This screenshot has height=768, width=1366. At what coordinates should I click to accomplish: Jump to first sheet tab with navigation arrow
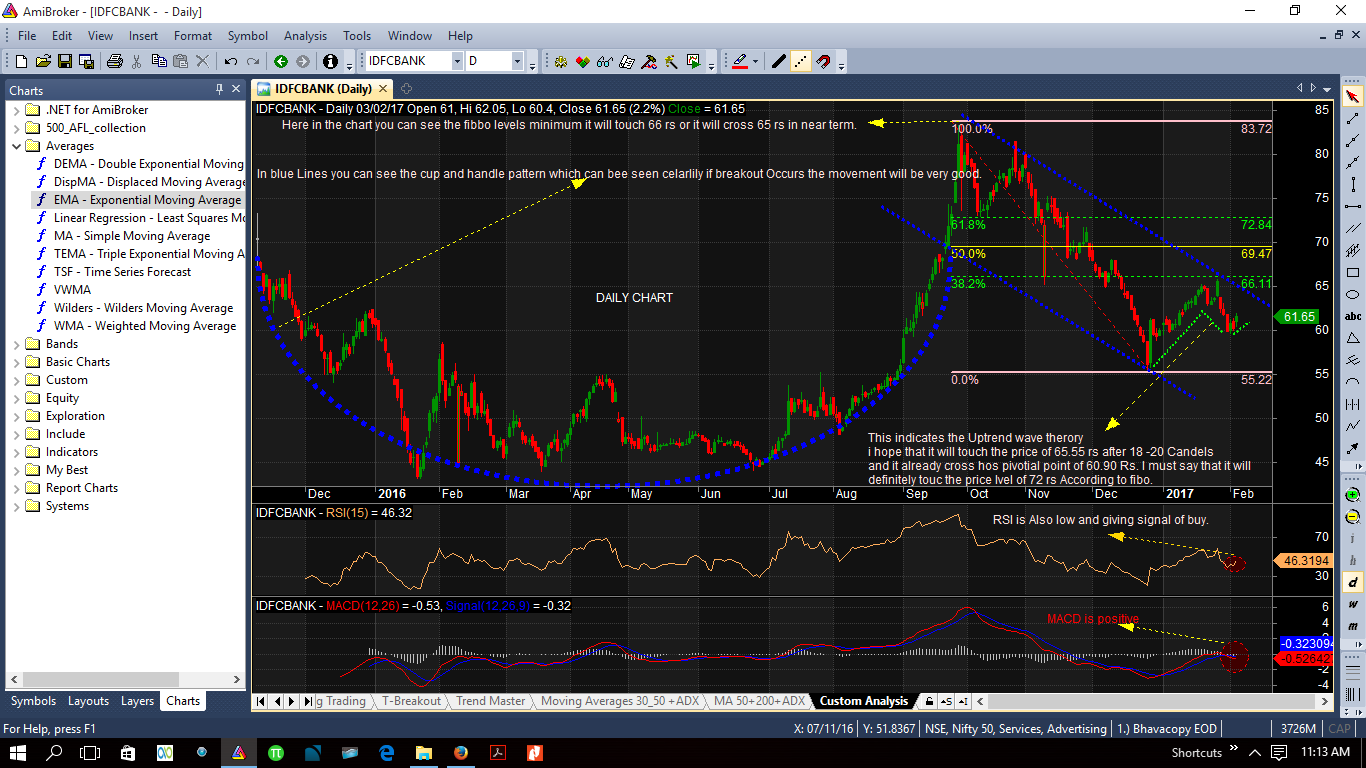262,701
